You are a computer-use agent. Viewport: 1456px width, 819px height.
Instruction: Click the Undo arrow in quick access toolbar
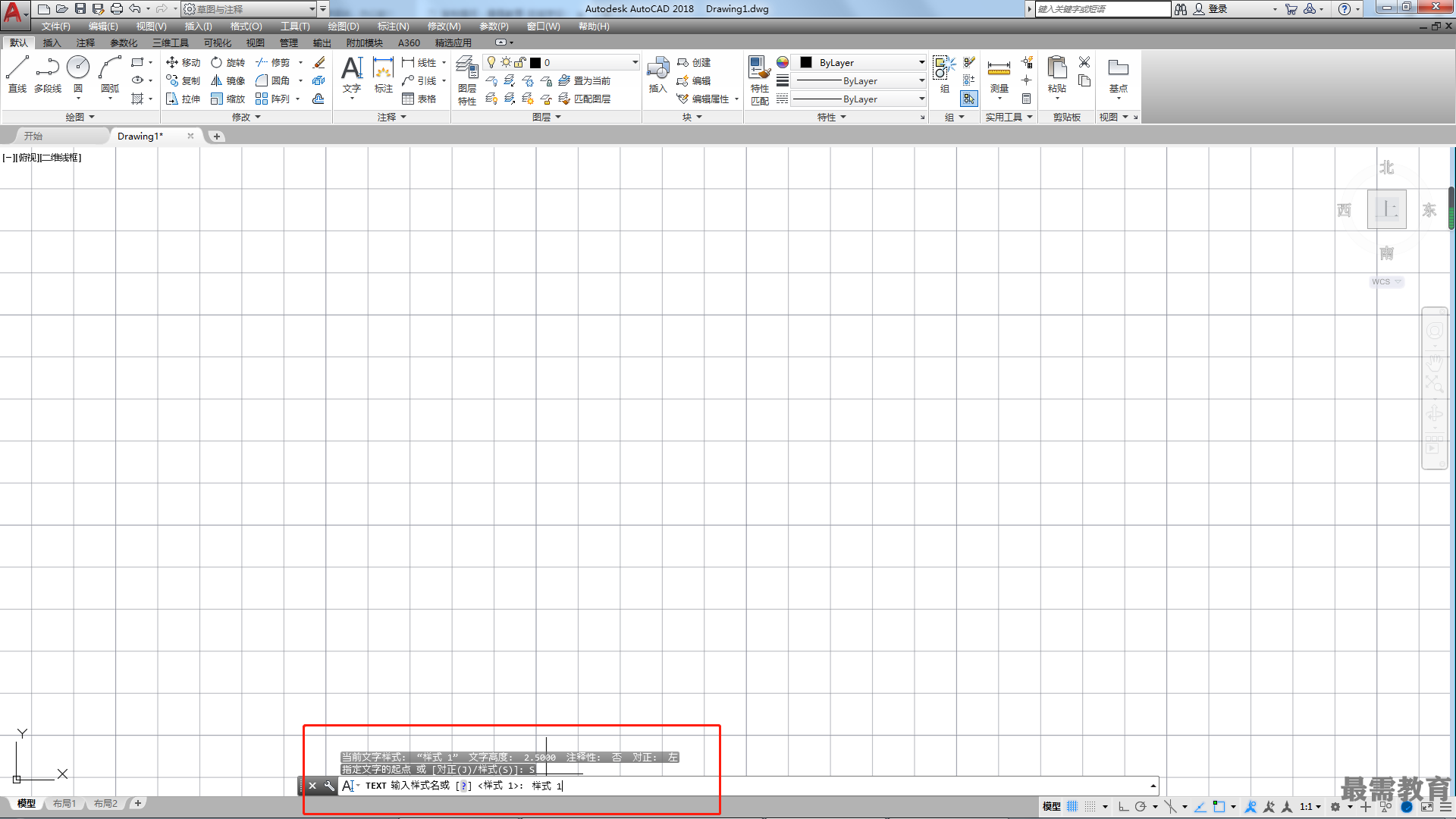pos(135,9)
